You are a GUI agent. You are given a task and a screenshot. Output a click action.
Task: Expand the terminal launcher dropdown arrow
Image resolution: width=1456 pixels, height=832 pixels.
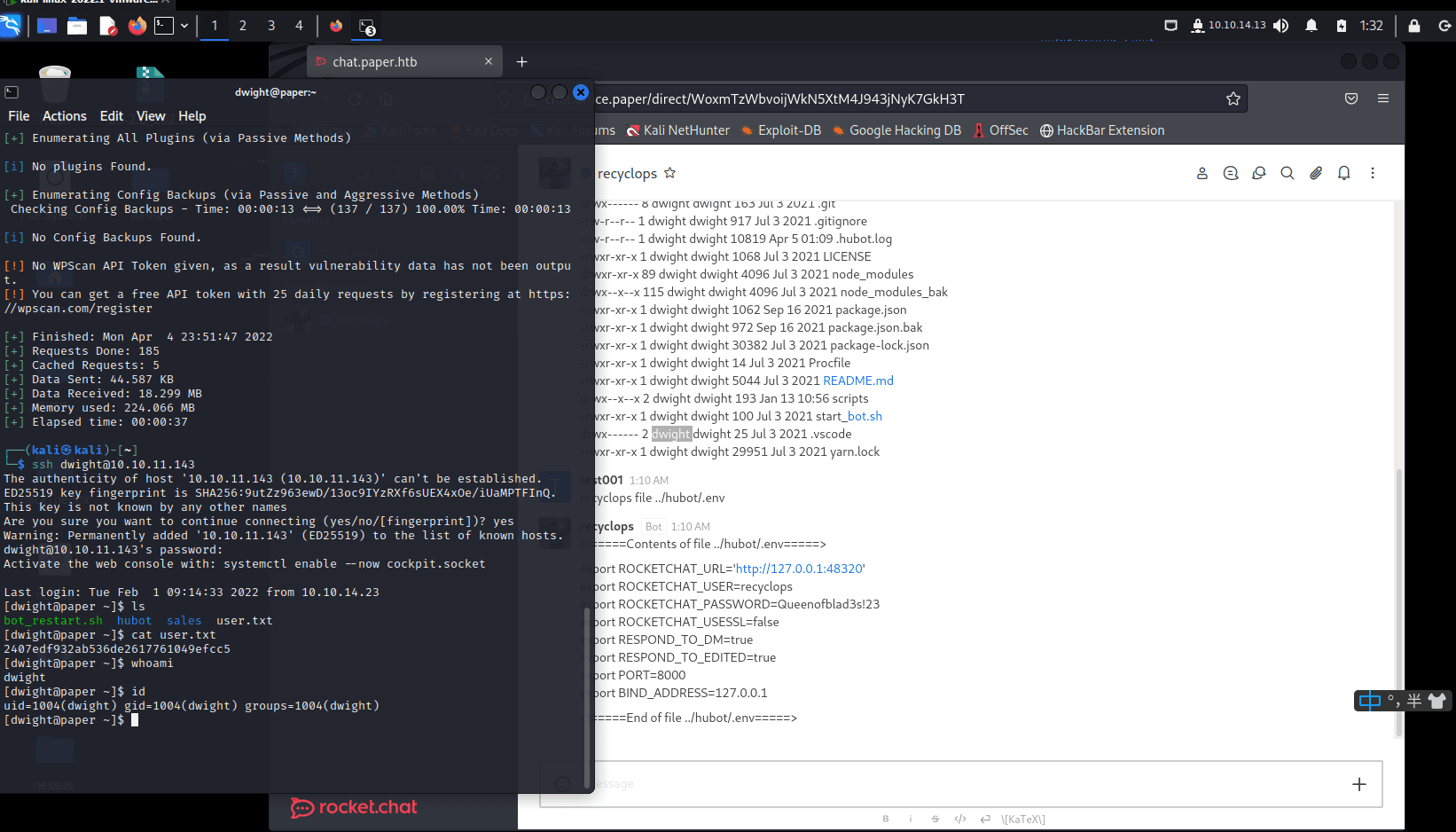pyautogui.click(x=184, y=26)
